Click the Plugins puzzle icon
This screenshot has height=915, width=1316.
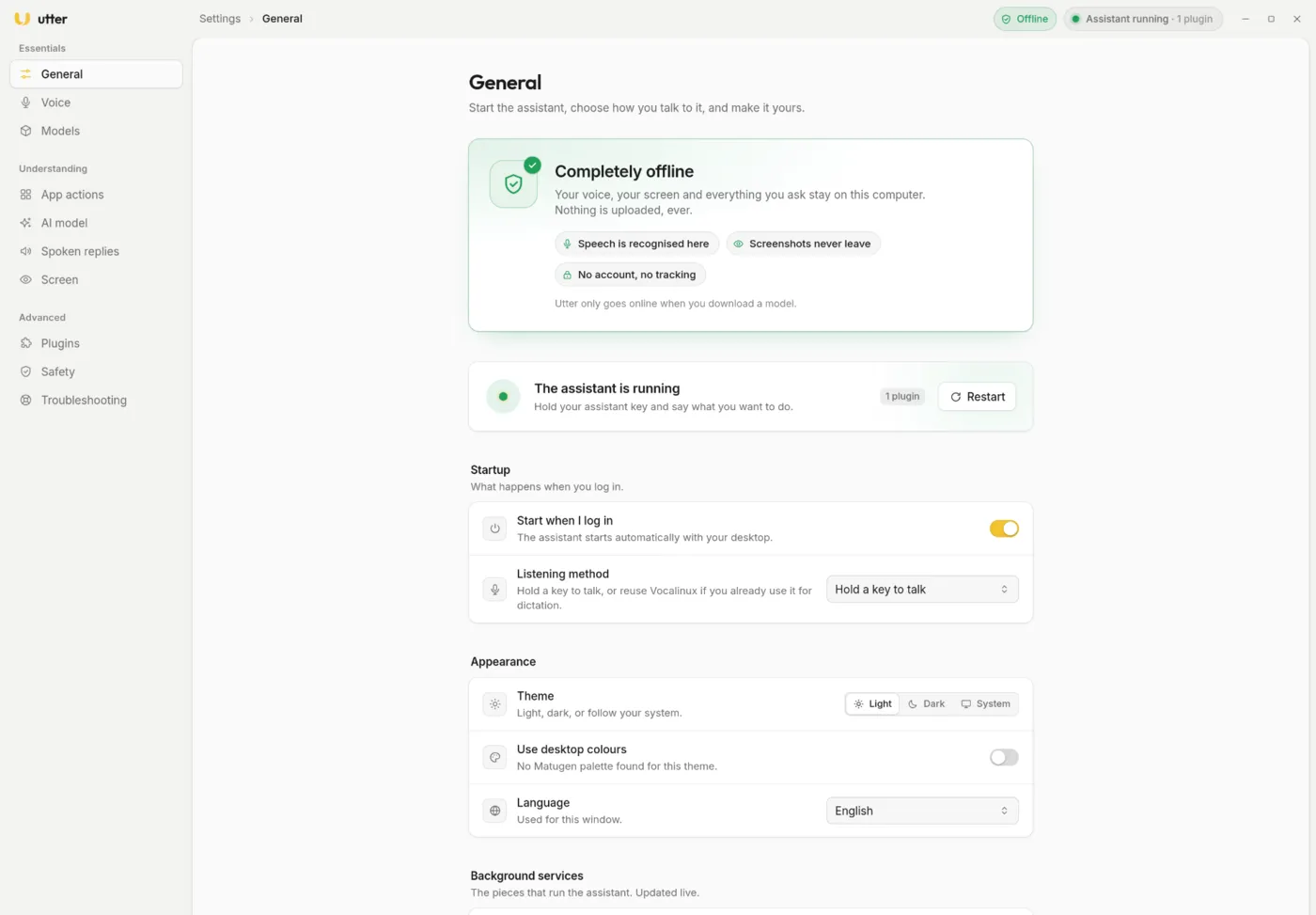pyautogui.click(x=26, y=343)
